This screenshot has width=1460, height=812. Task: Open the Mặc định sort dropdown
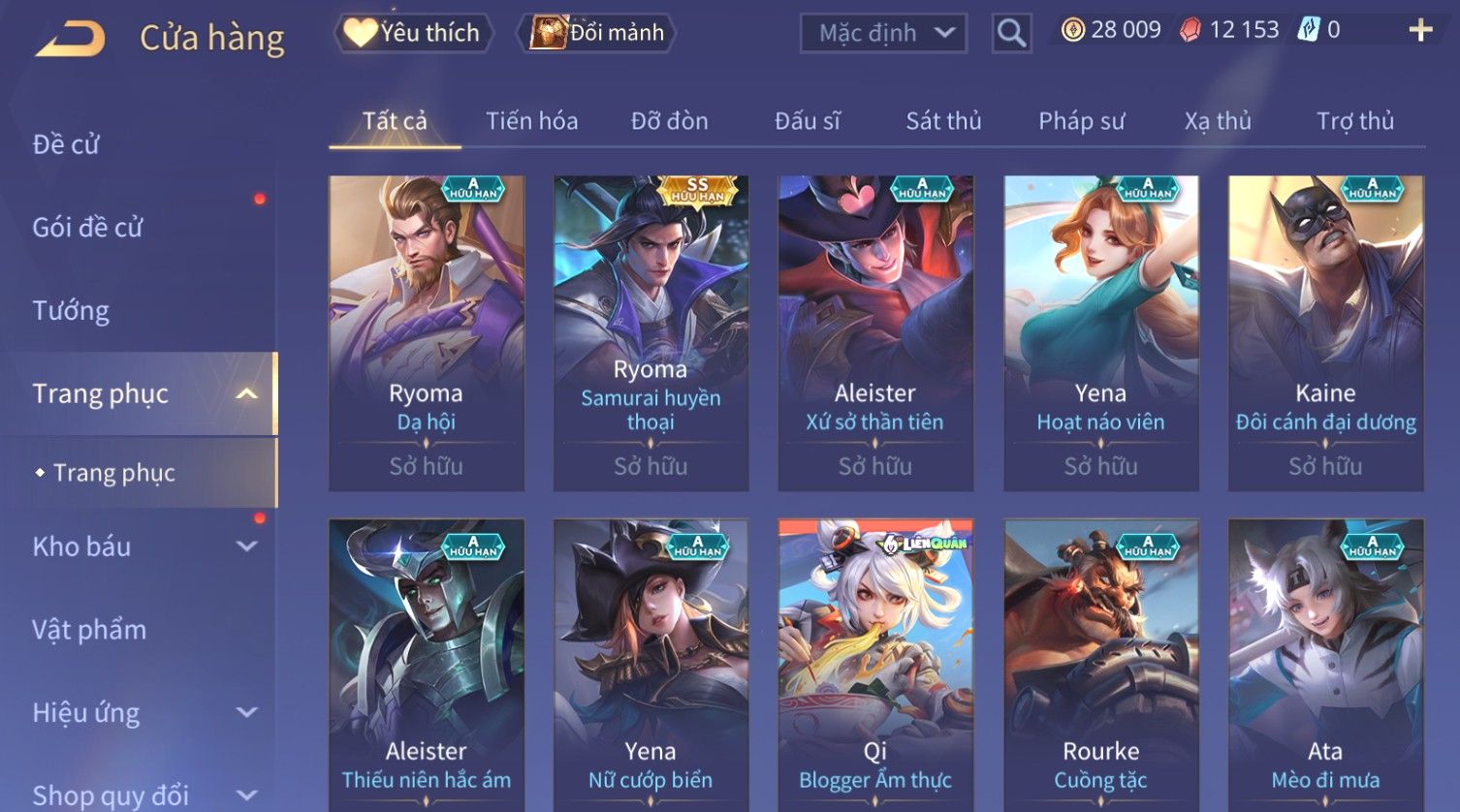coord(883,33)
